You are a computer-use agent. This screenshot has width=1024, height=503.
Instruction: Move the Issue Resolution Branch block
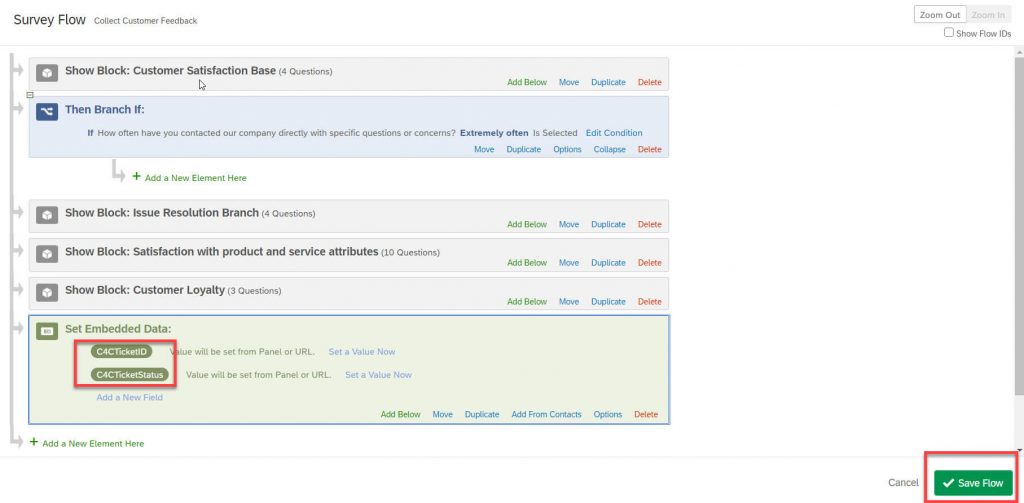[x=569, y=224]
